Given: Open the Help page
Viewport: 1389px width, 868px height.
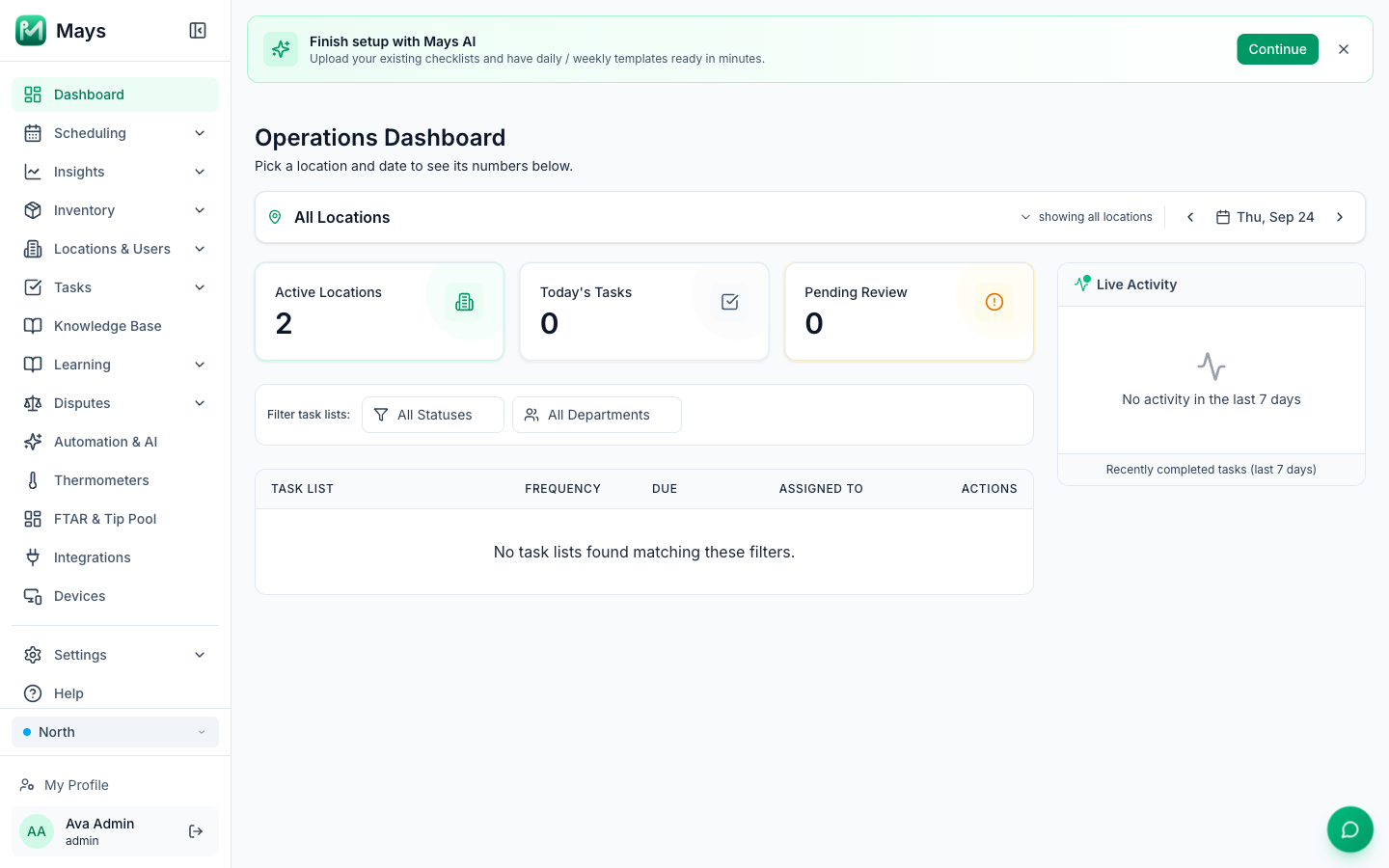Looking at the screenshot, I should 115,693.
